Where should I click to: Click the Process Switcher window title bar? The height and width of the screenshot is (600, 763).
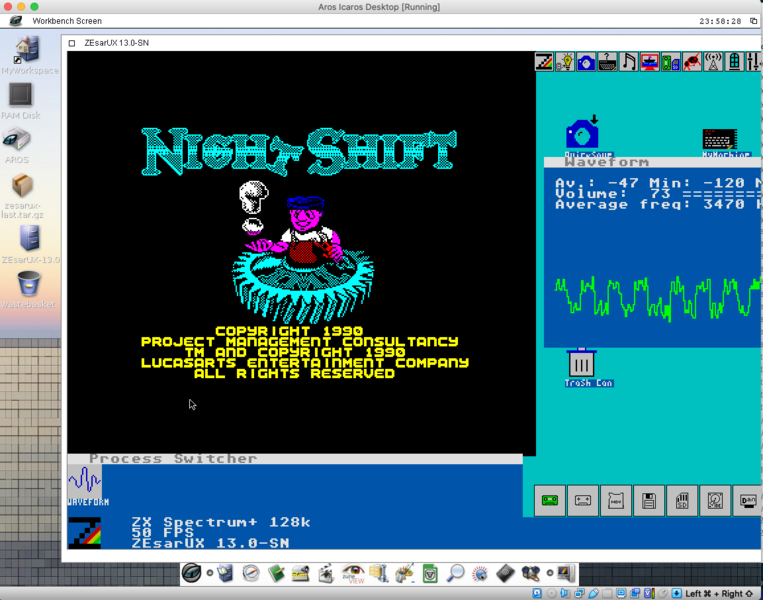point(295,459)
